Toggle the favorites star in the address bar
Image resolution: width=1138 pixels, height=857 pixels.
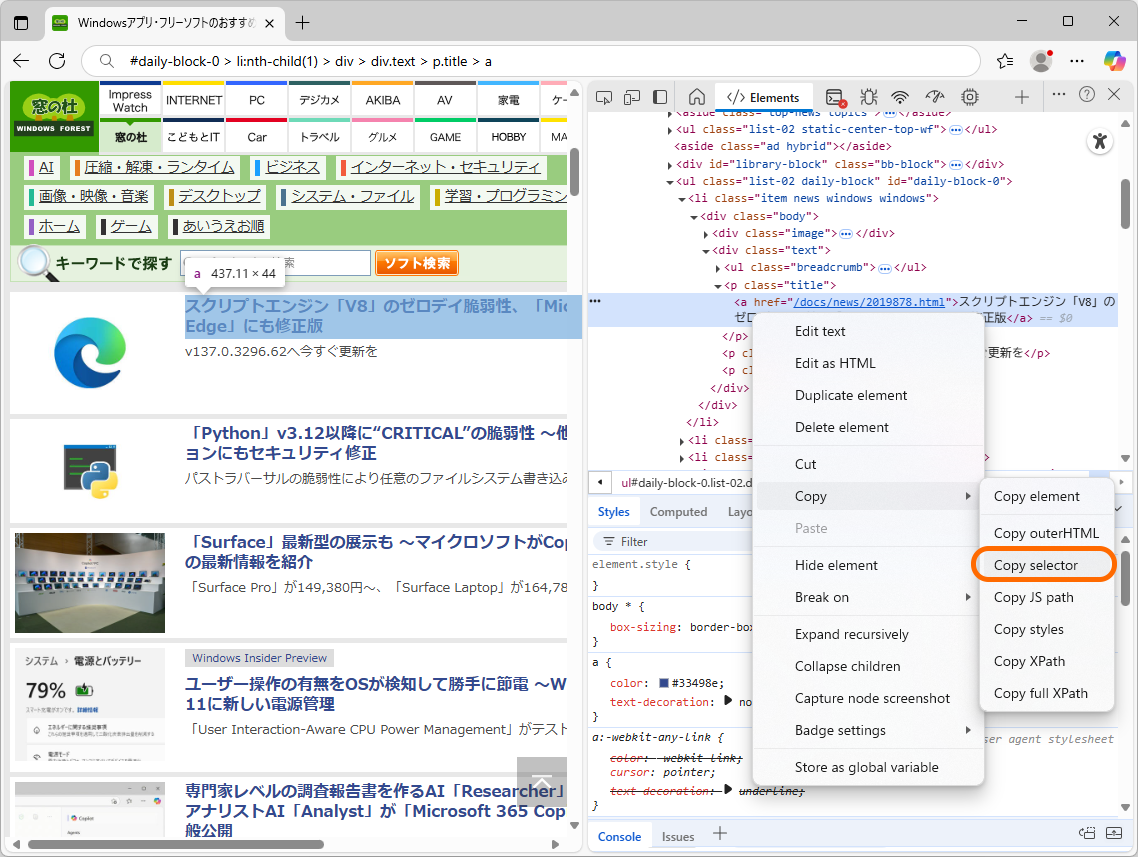[x=1004, y=61]
